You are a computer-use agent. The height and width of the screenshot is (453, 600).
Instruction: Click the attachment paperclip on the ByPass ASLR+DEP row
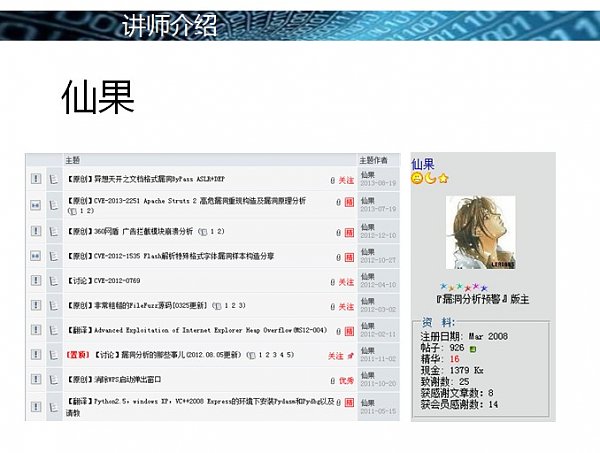coord(333,180)
